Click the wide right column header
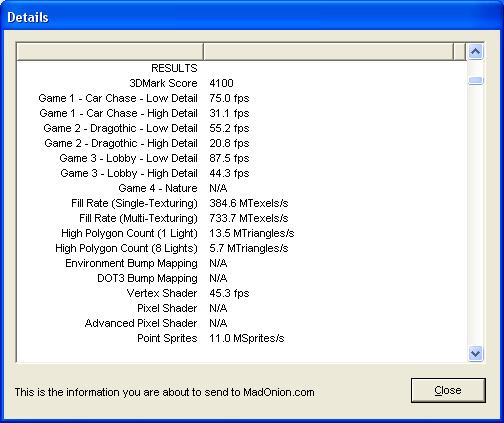Image resolution: width=504 pixels, height=423 pixels. 328,52
